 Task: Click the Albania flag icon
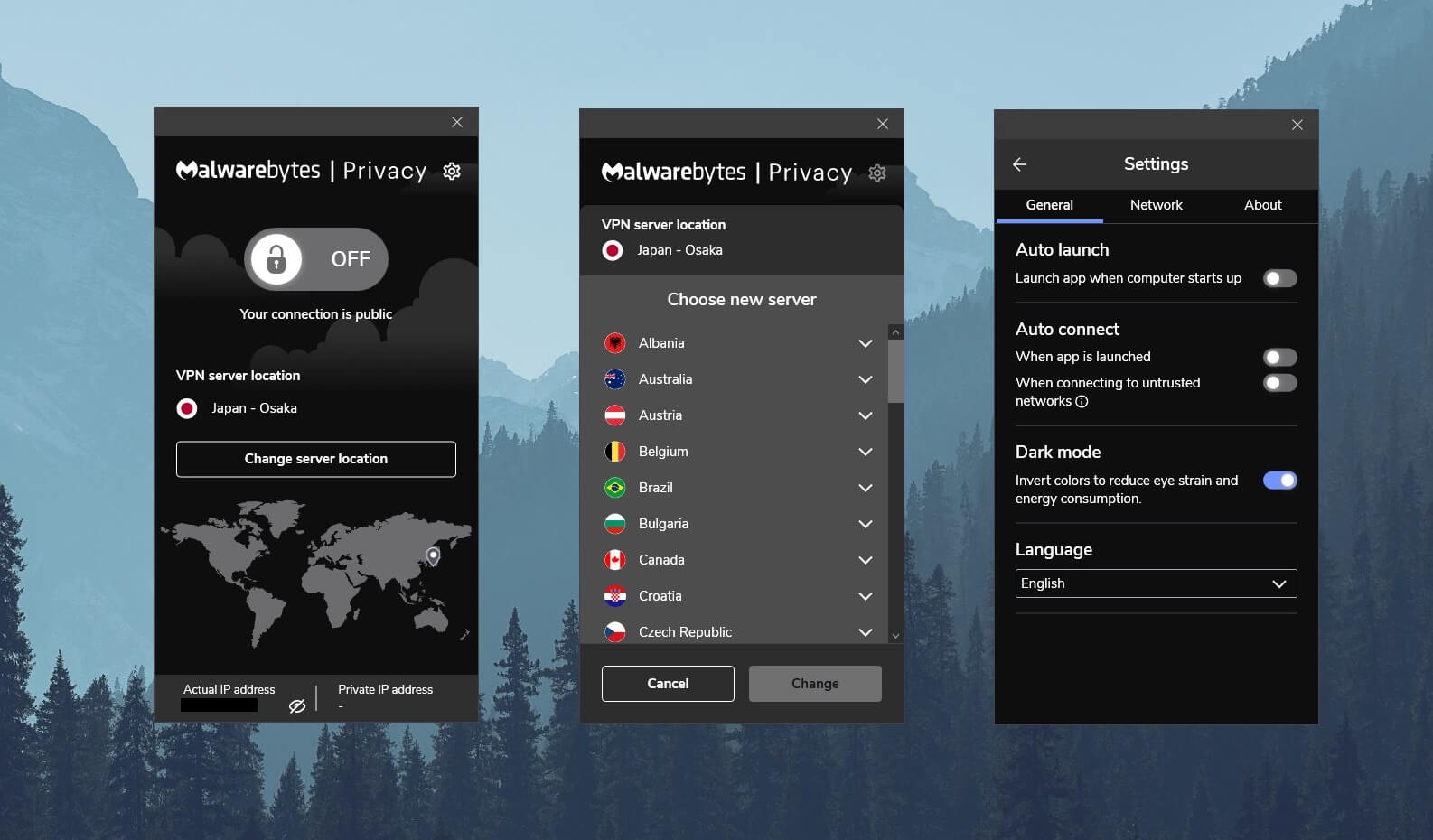point(614,343)
